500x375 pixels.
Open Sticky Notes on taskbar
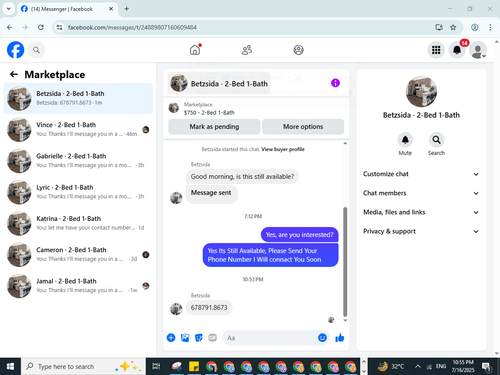(x=194, y=366)
